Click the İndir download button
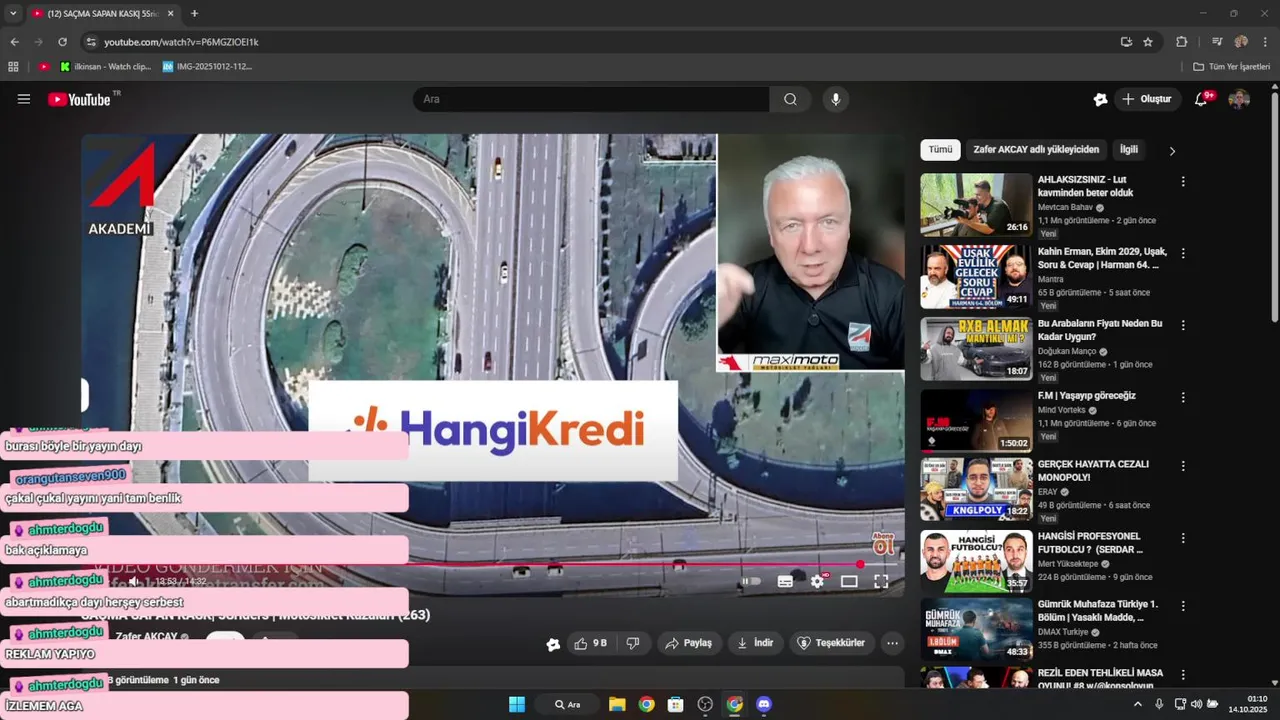 click(755, 643)
